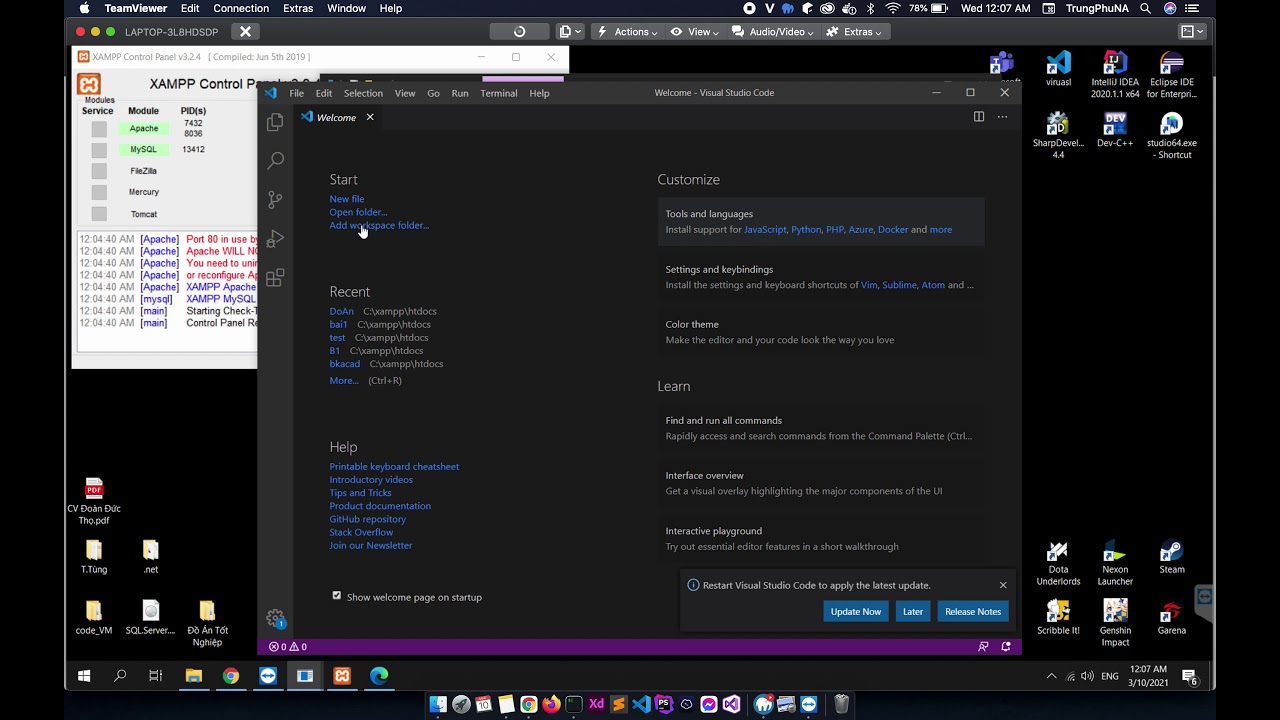The width and height of the screenshot is (1280, 720).
Task: Open Task View on Windows taskbar
Action: 156,676
